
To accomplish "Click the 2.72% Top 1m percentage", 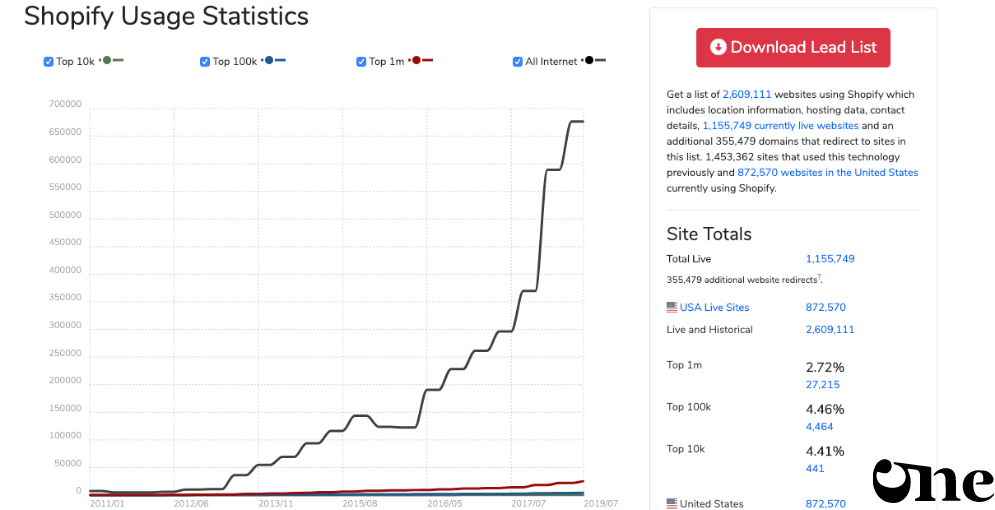I will coord(825,368).
